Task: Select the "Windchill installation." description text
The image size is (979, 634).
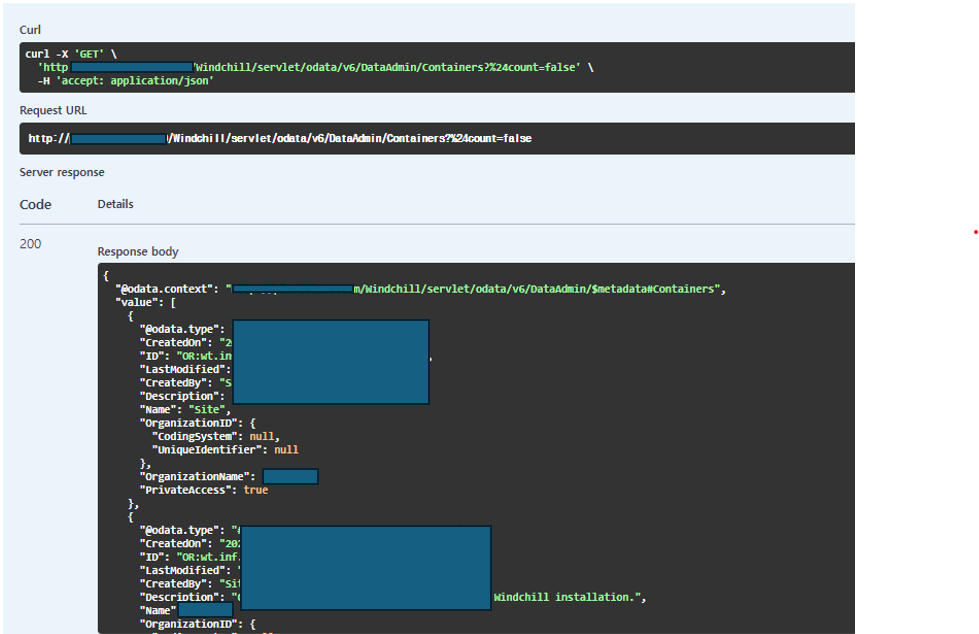Action: pyautogui.click(x=569, y=597)
